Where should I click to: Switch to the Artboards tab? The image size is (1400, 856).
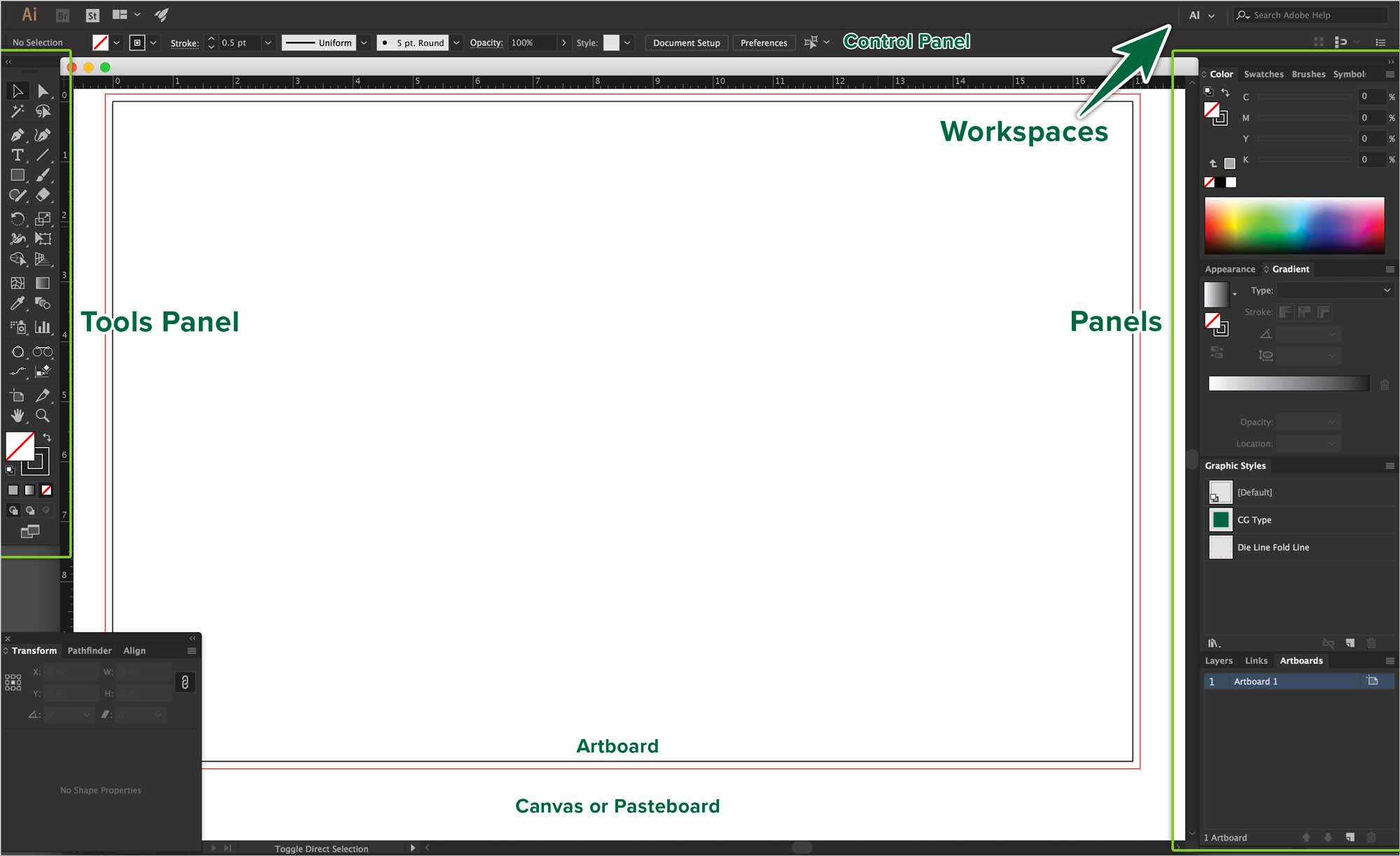coord(1302,660)
